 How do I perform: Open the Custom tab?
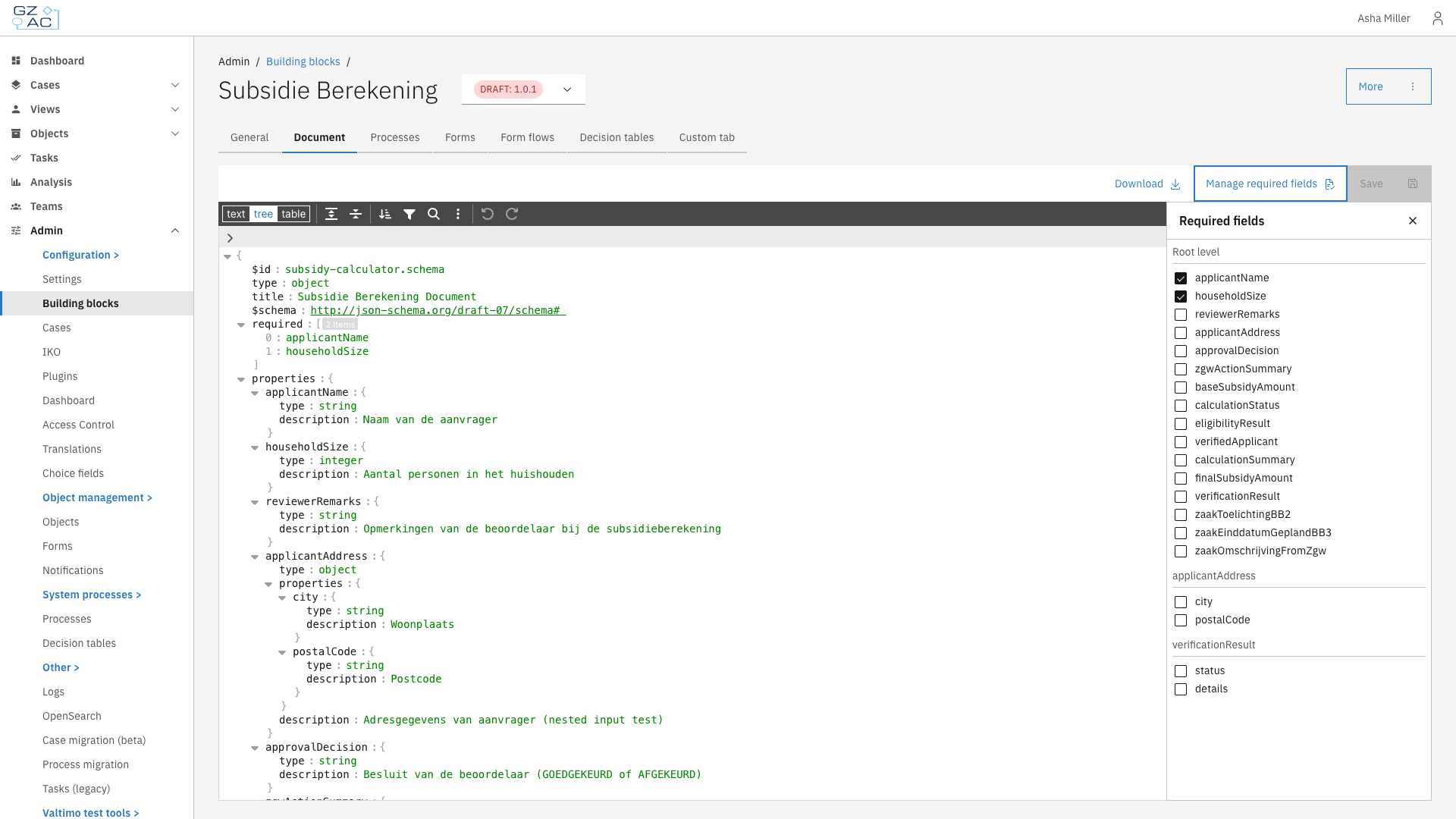707,137
